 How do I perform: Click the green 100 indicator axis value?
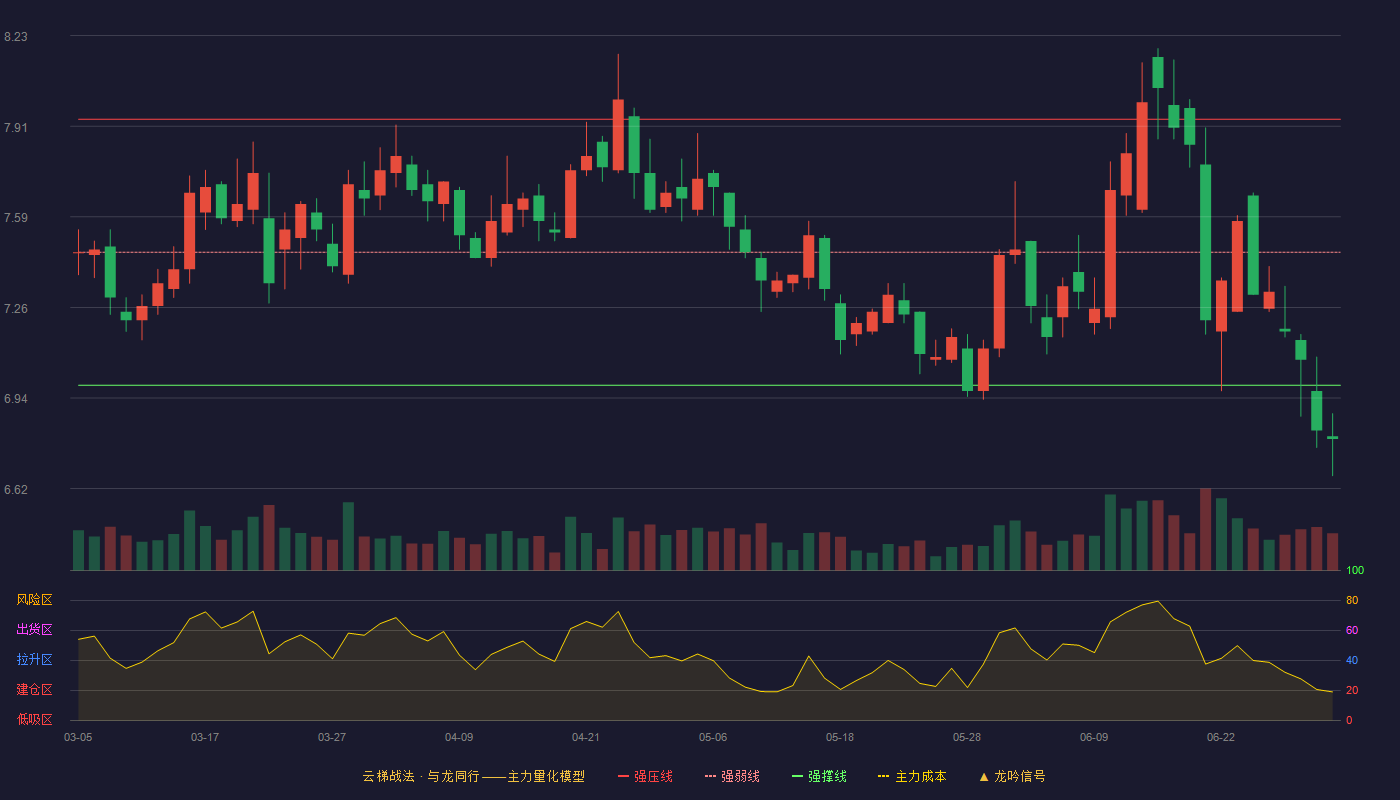(x=1355, y=571)
